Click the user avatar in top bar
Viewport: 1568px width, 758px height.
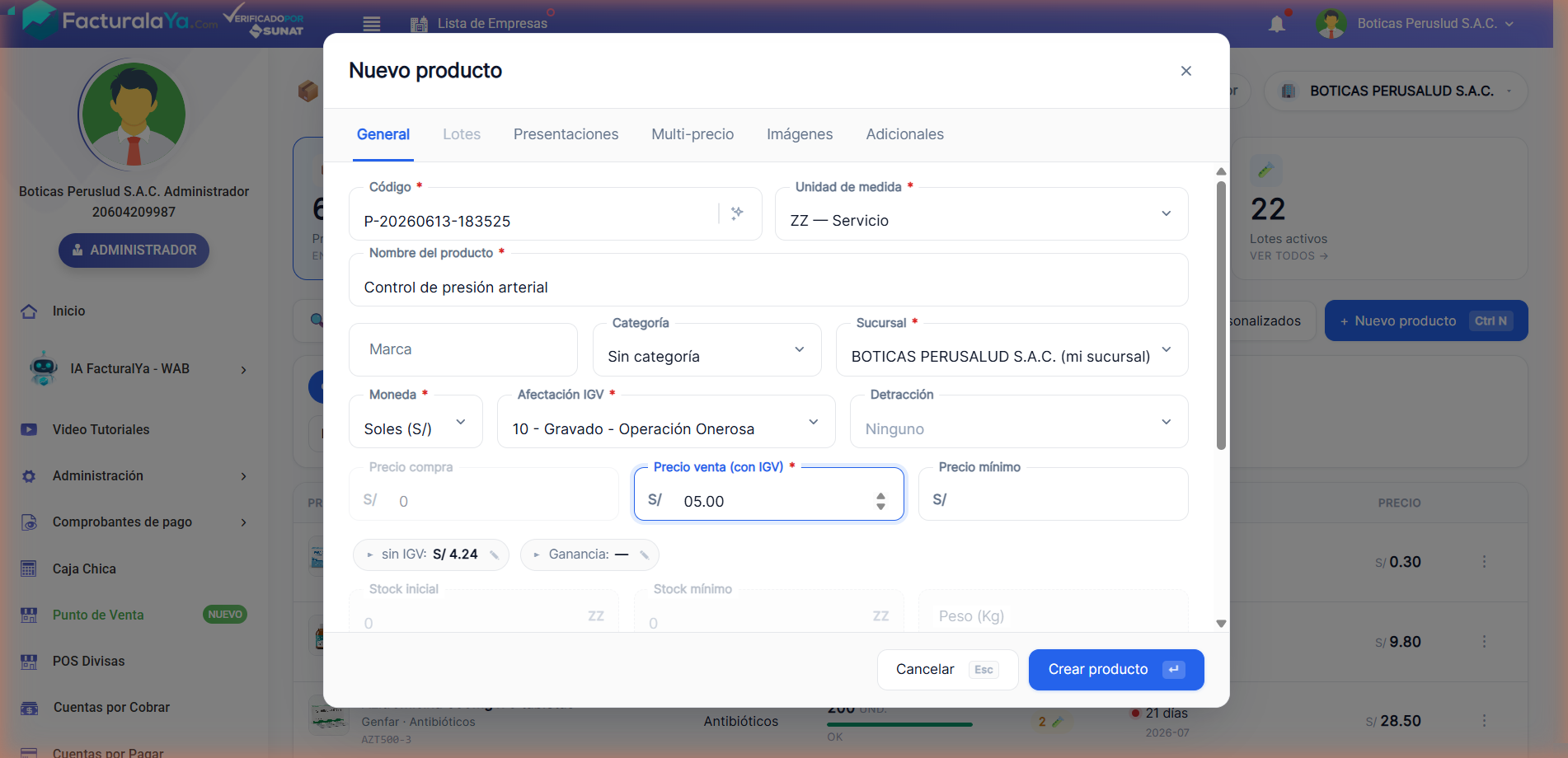pyautogui.click(x=1331, y=23)
